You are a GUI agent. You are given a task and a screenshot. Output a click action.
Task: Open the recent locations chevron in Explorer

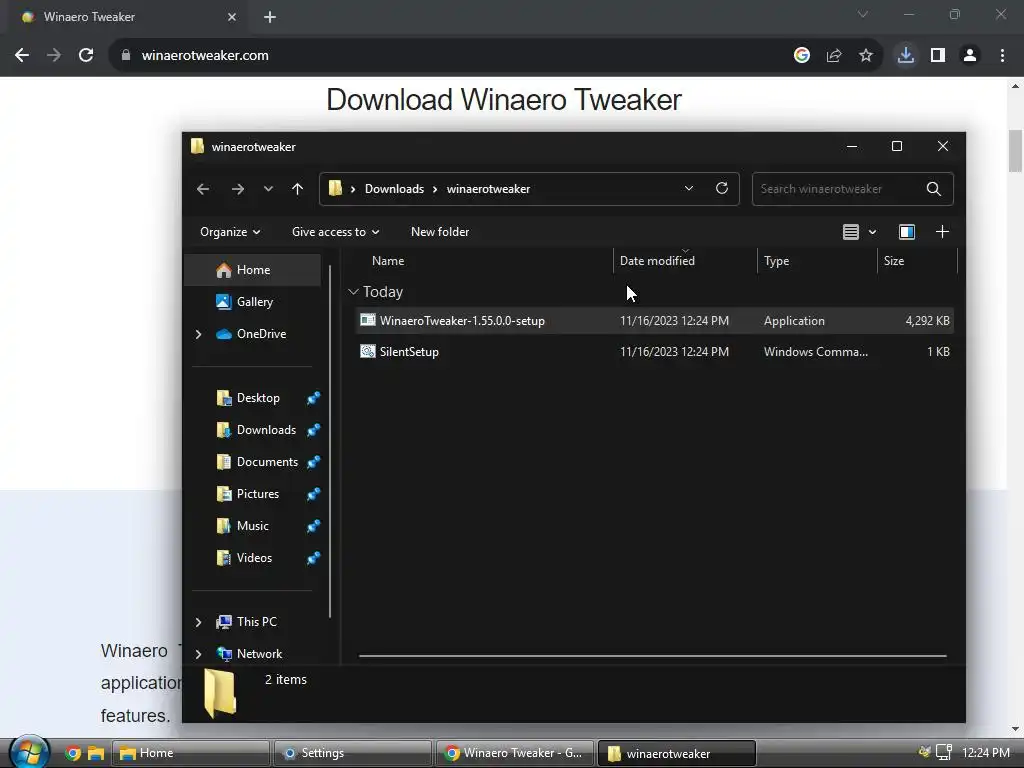pyautogui.click(x=268, y=189)
